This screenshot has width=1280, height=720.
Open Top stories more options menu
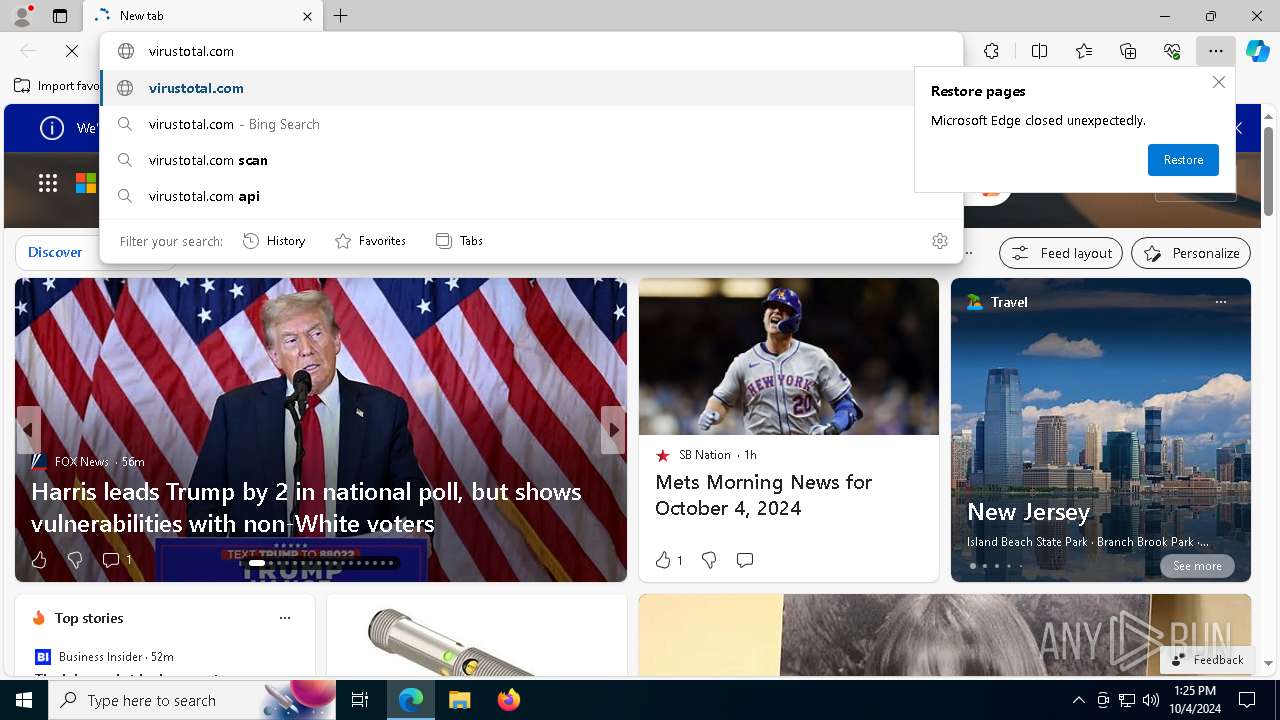[285, 618]
